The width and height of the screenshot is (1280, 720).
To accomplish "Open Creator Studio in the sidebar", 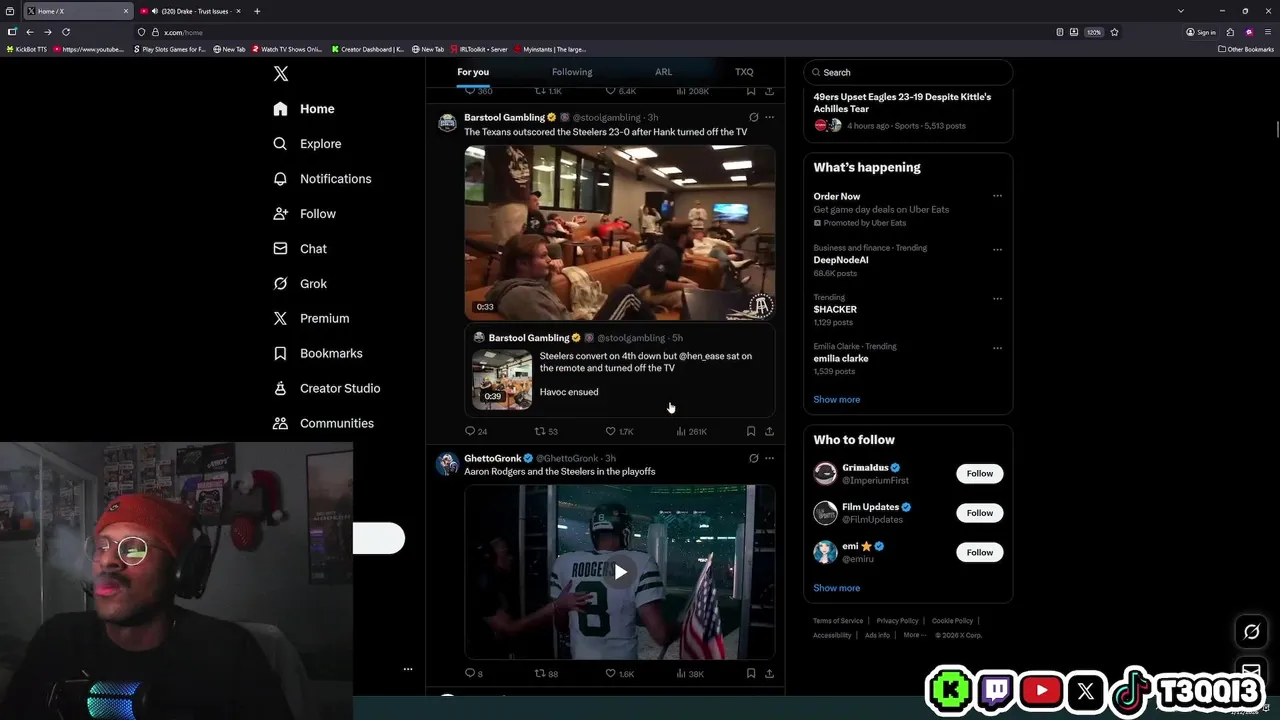I will click(326, 389).
